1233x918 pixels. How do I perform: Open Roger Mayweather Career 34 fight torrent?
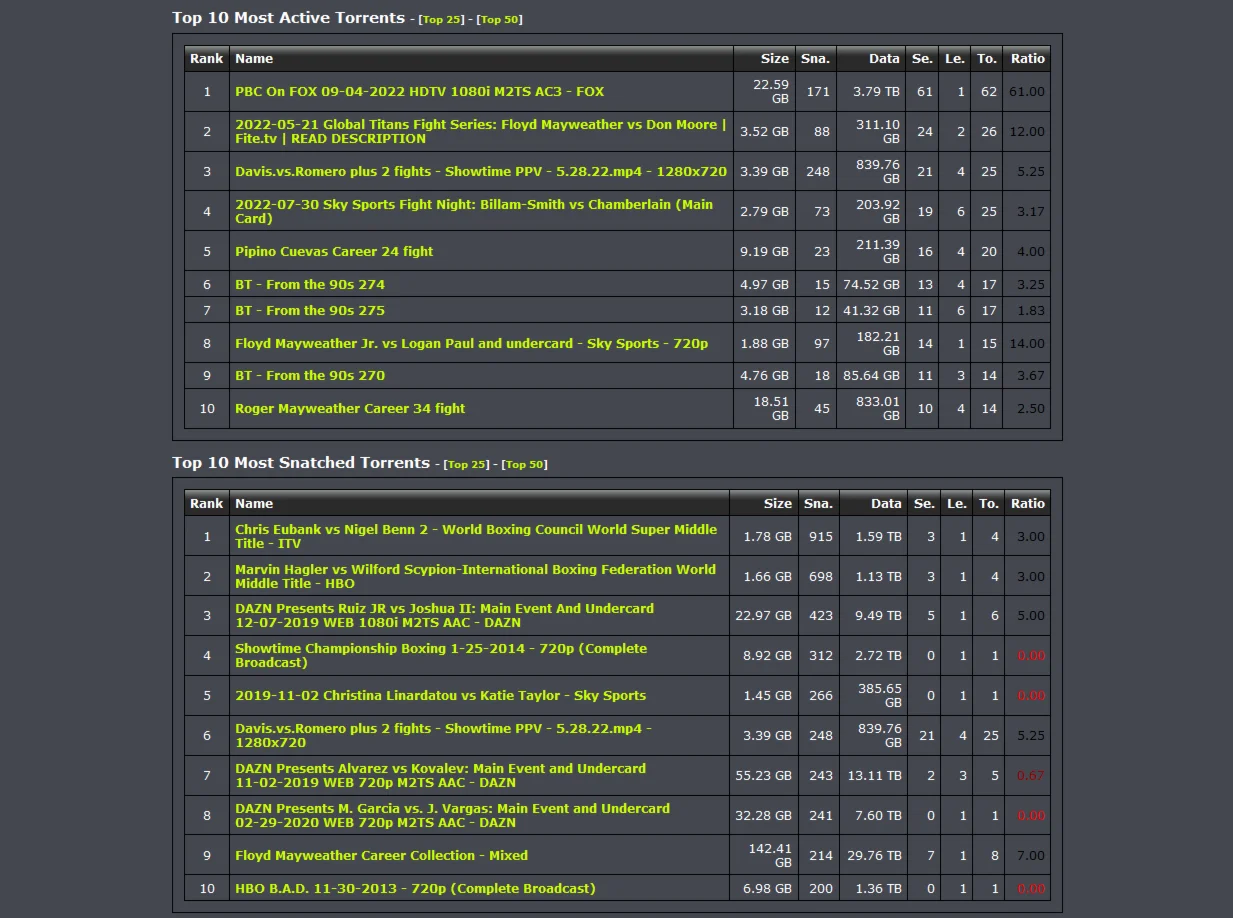pos(350,408)
